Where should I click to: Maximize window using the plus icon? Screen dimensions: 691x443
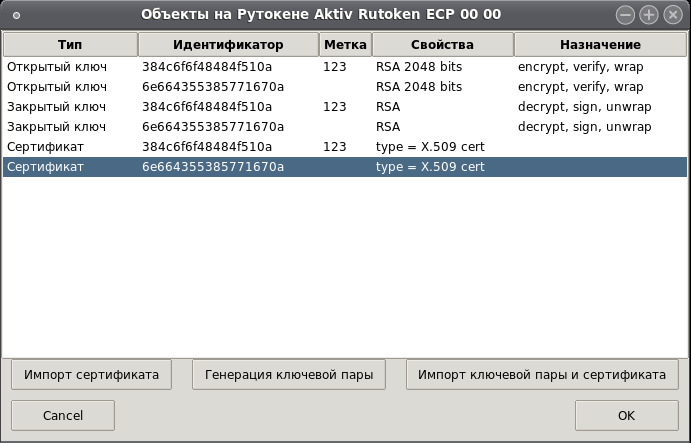649,15
